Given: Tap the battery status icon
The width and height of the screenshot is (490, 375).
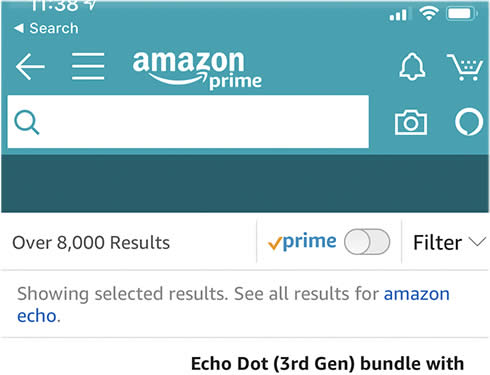Looking at the screenshot, I should click(x=462, y=14).
